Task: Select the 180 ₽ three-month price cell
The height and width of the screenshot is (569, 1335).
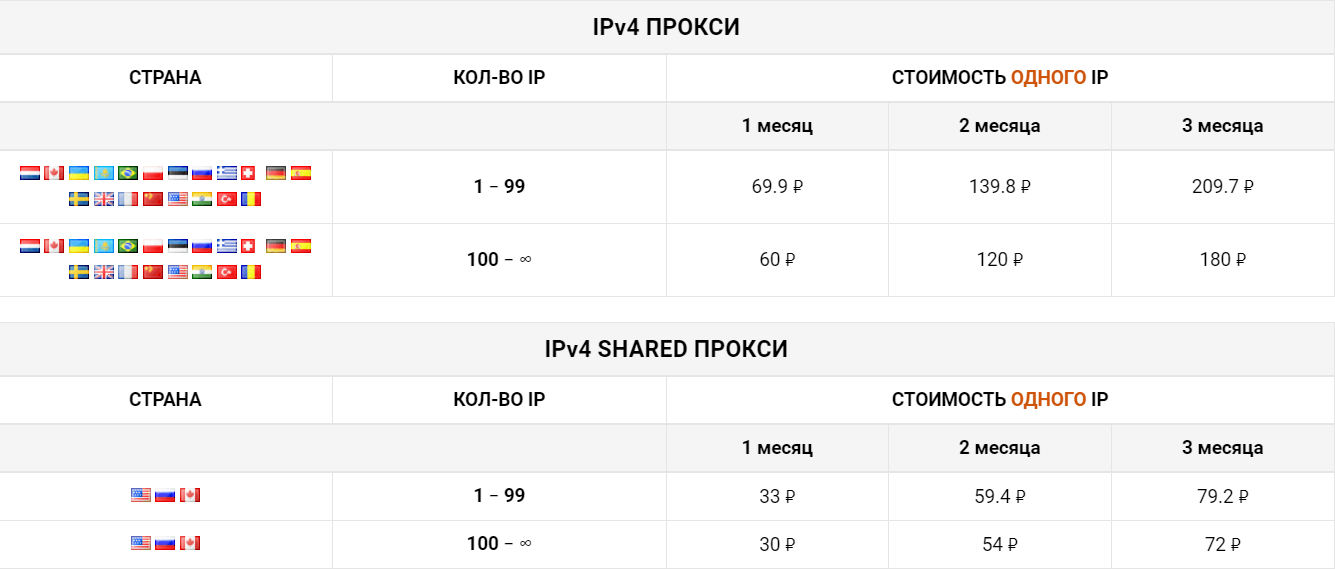Action: pyautogui.click(x=1222, y=260)
